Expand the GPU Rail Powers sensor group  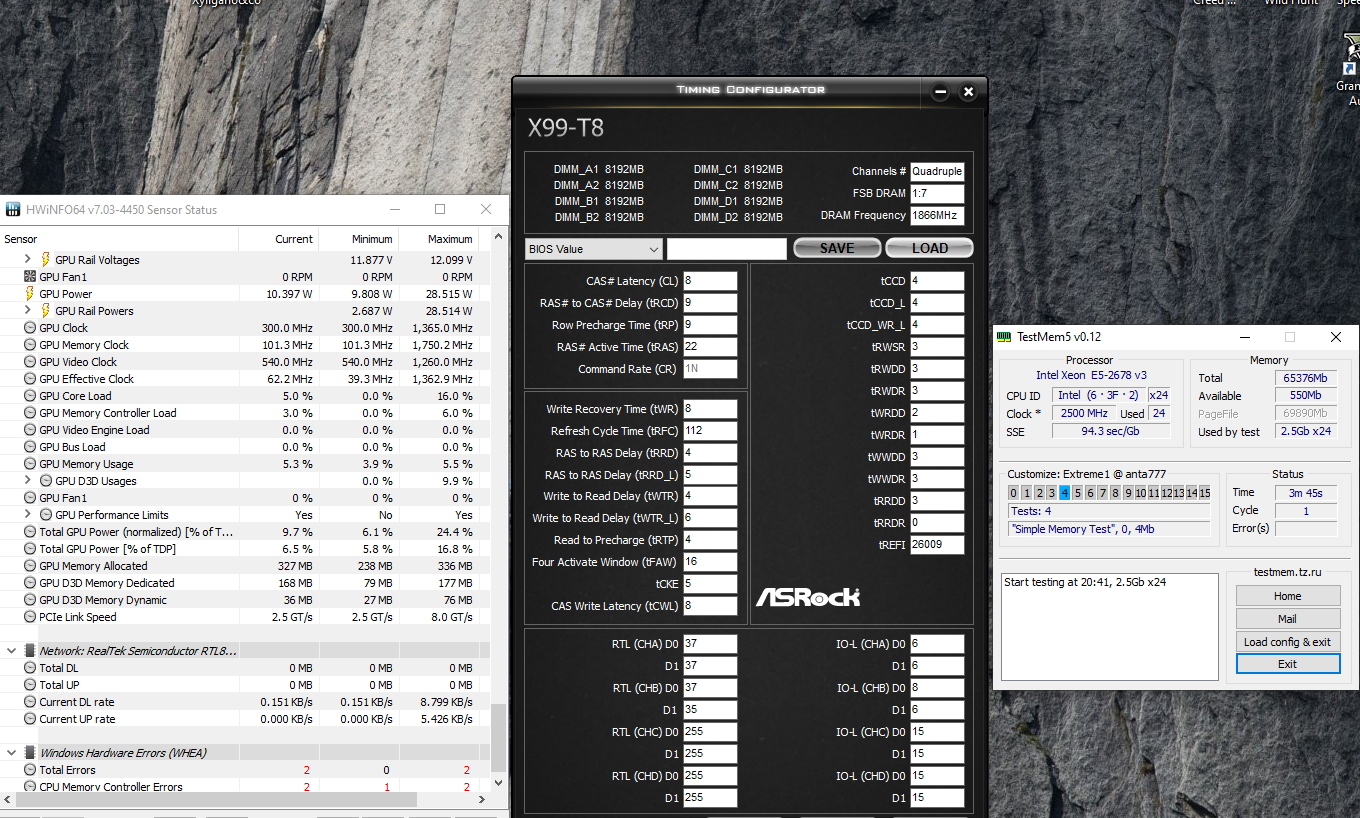[28, 311]
